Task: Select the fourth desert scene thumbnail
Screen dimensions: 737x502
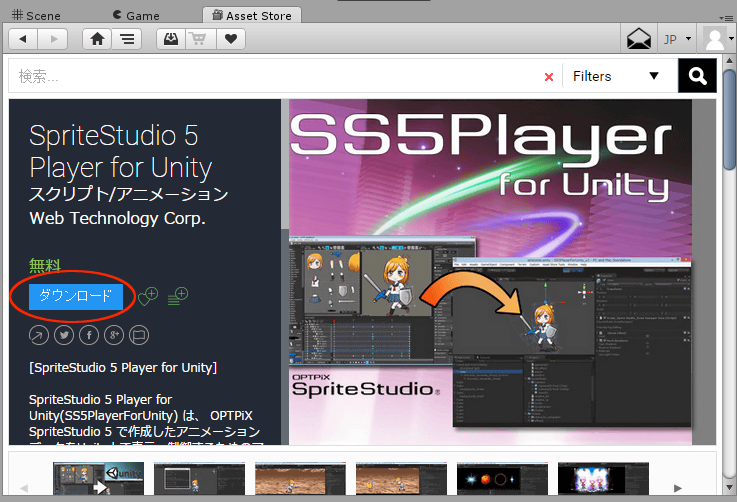Action: tap(401, 478)
